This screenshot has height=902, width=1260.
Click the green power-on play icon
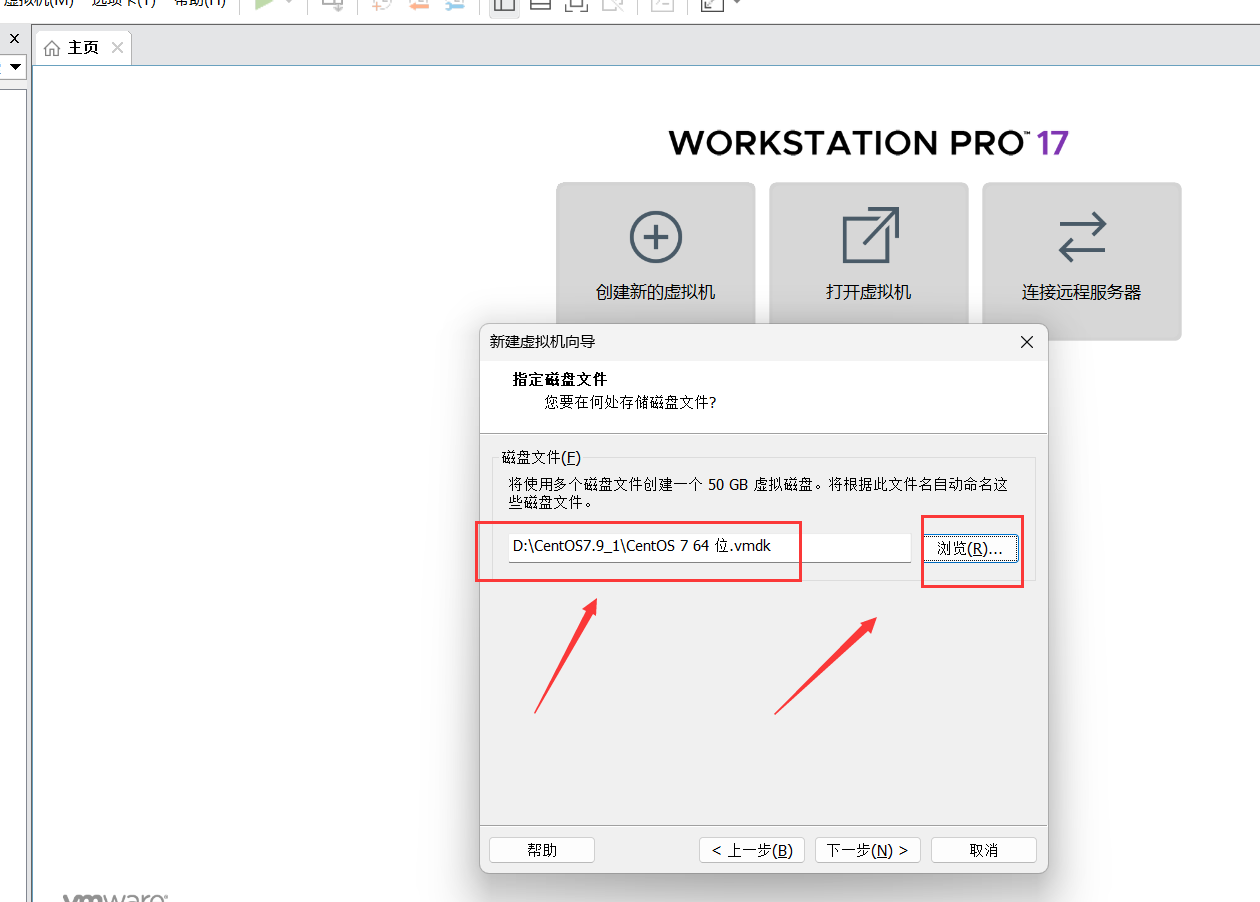click(x=264, y=4)
